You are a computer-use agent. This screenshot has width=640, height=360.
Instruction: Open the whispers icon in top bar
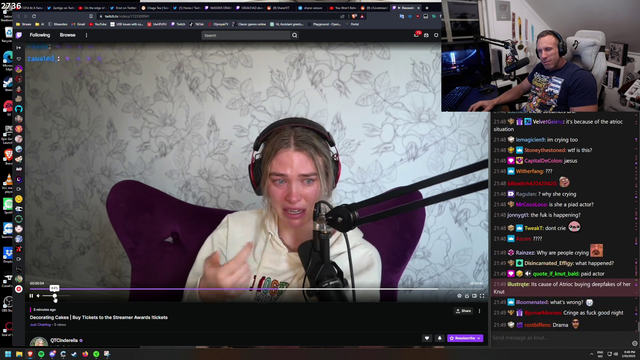[x=426, y=36]
